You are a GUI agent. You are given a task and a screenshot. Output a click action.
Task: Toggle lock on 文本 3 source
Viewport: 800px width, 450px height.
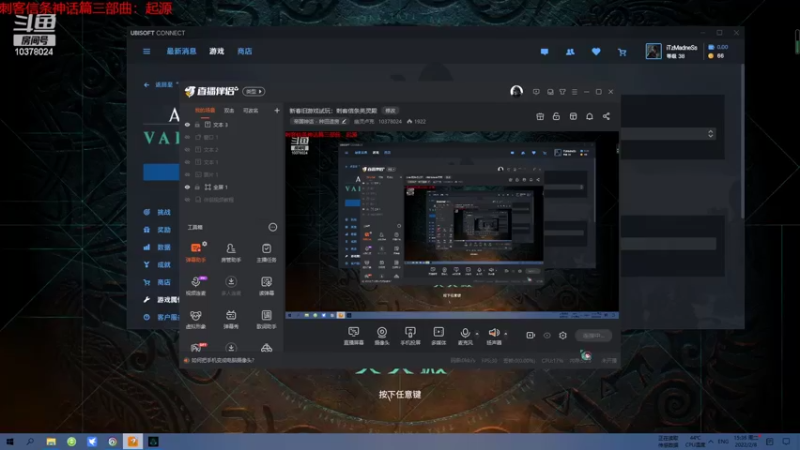pyautogui.click(x=197, y=124)
